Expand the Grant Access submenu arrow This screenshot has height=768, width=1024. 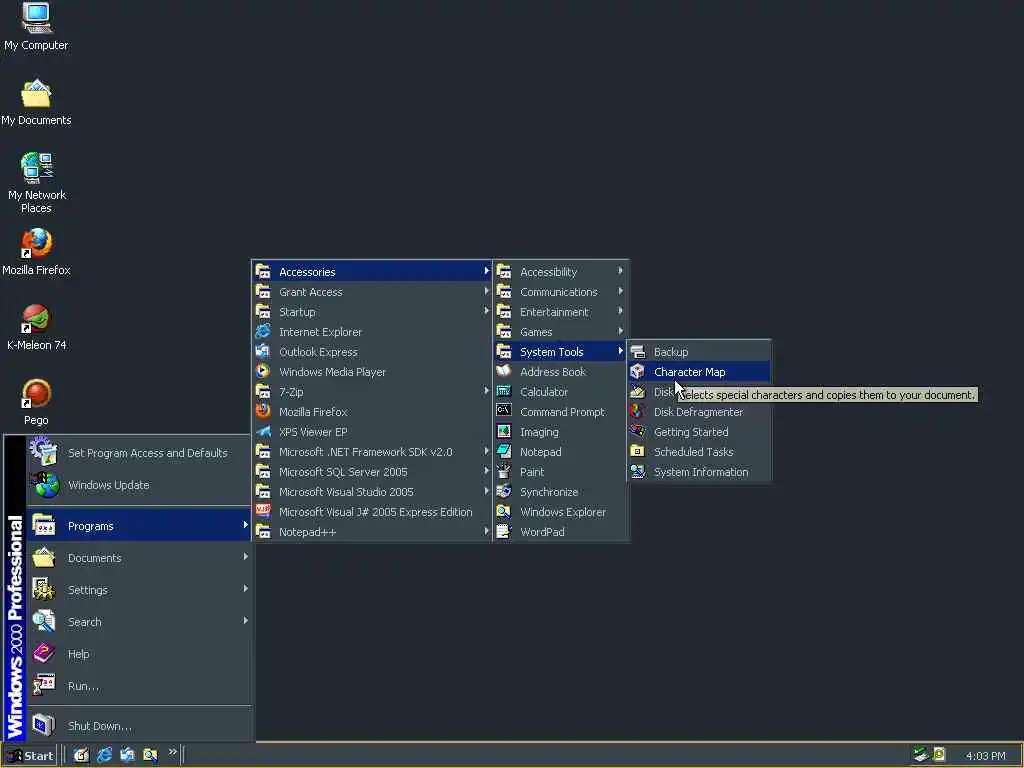[x=487, y=291]
